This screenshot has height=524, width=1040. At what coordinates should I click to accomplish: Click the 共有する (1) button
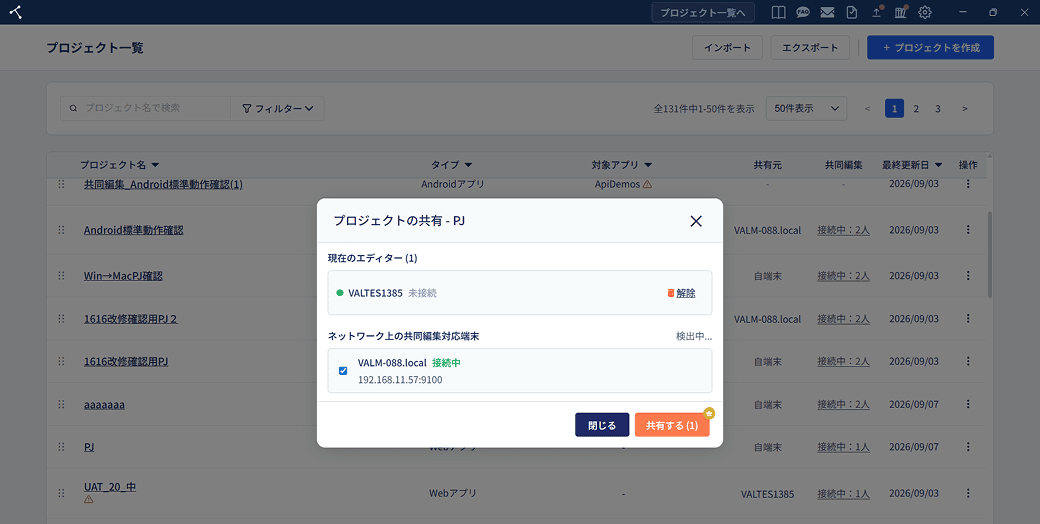(x=672, y=425)
